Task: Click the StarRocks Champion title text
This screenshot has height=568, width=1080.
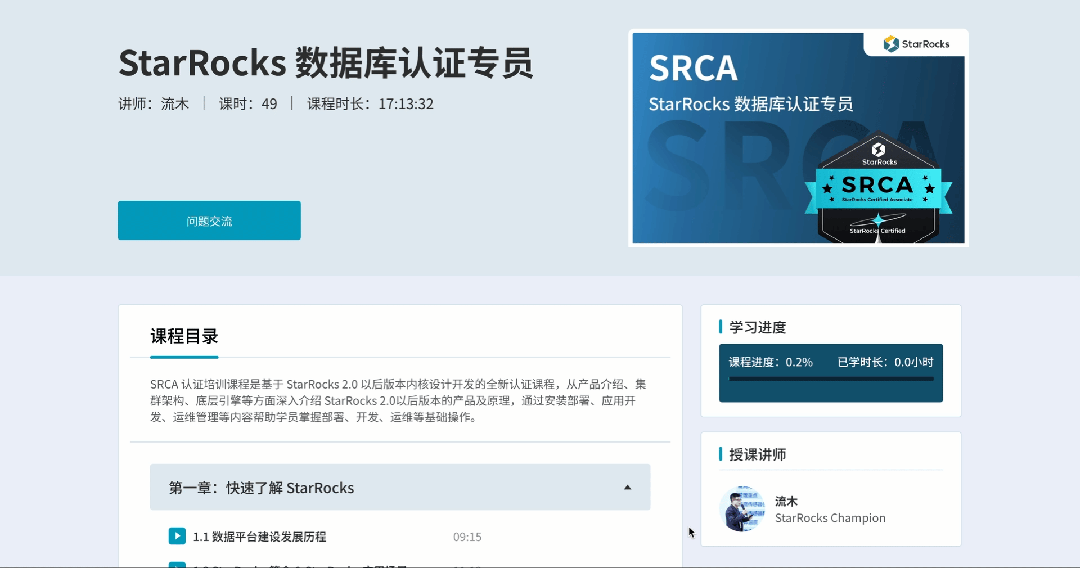Action: pyautogui.click(x=830, y=518)
